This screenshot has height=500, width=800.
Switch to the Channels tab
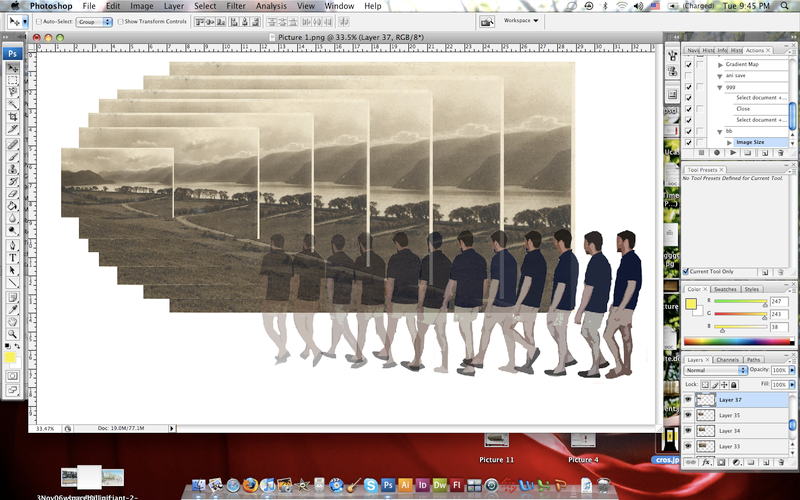(x=727, y=359)
